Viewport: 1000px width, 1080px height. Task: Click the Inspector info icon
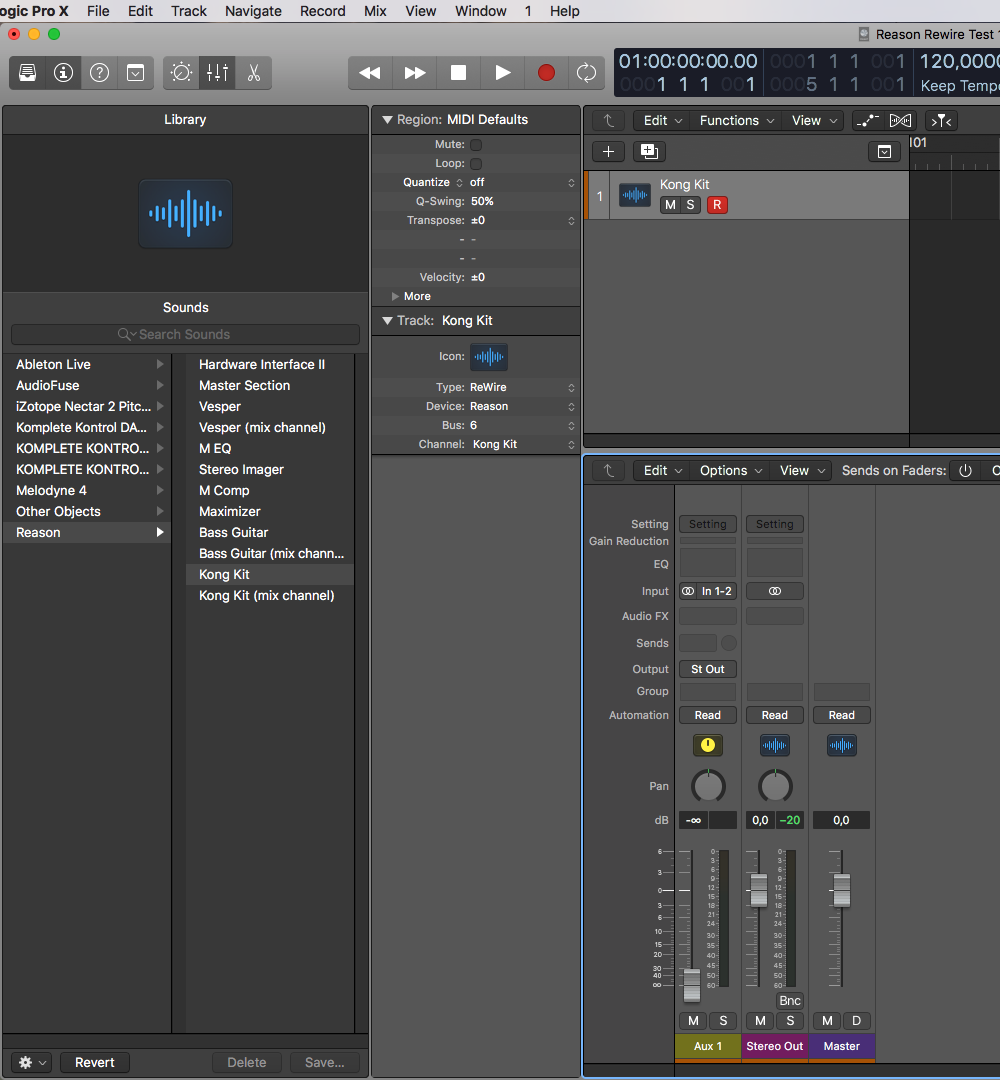[x=64, y=73]
